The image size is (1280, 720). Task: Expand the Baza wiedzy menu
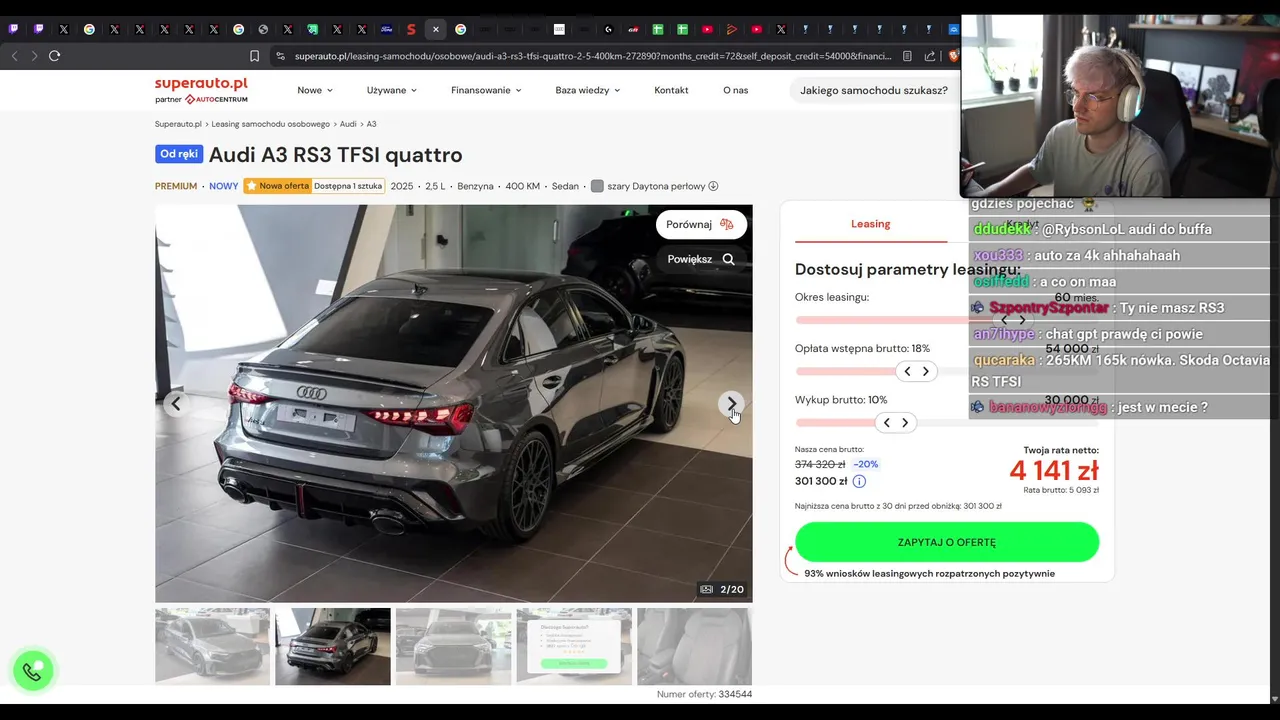pyautogui.click(x=588, y=90)
